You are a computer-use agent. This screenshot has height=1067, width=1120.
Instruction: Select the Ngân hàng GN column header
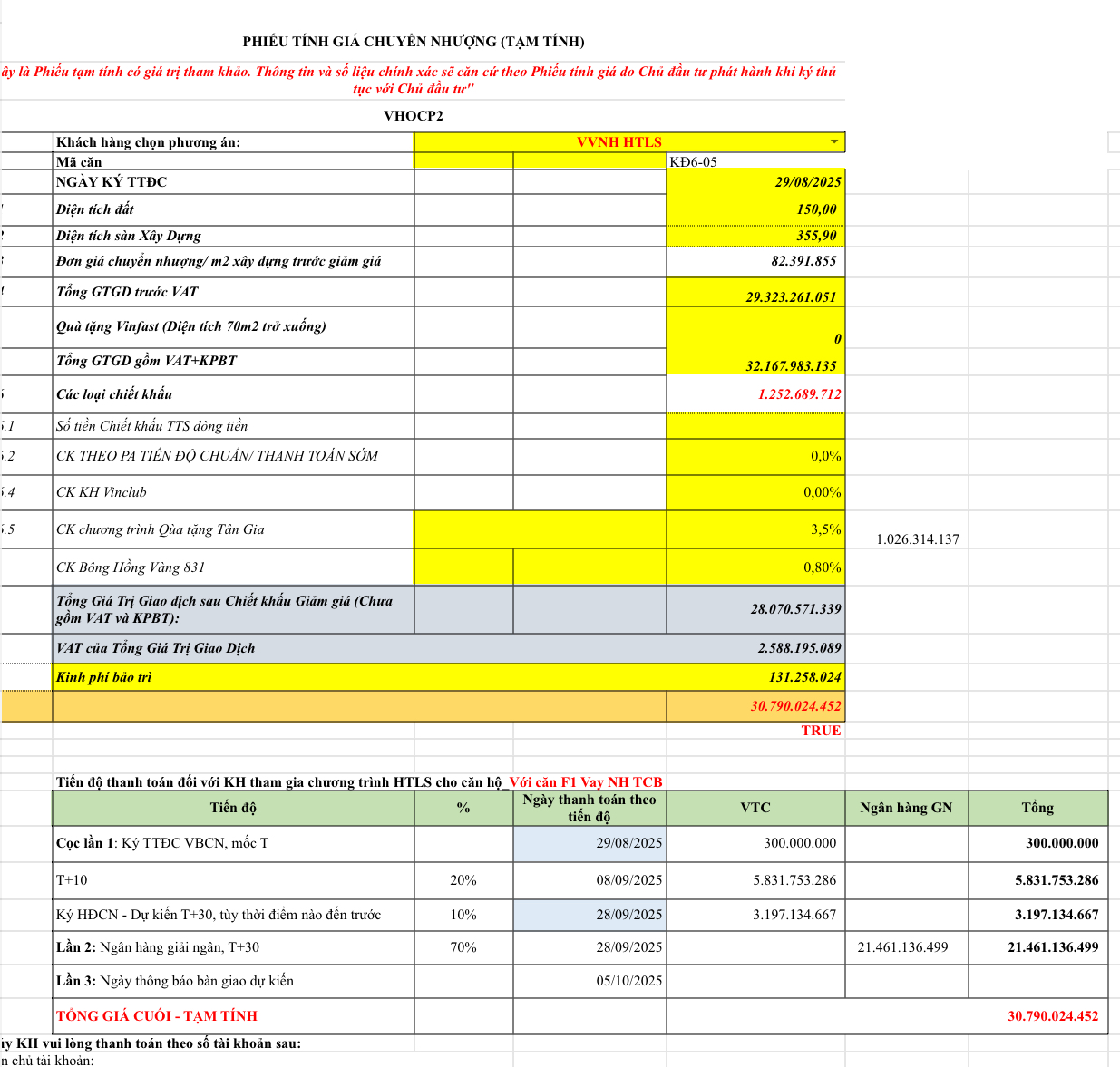coord(905,808)
